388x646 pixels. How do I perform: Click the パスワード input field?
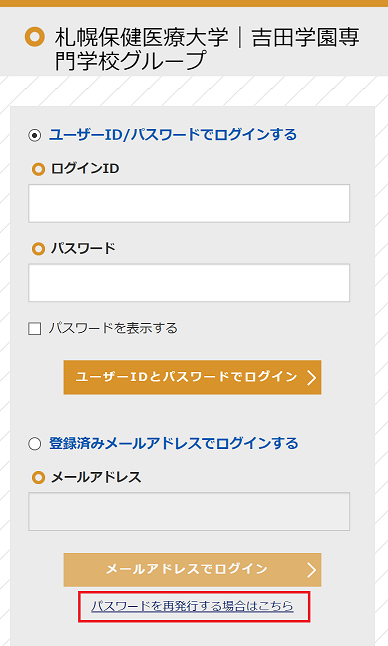click(189, 283)
